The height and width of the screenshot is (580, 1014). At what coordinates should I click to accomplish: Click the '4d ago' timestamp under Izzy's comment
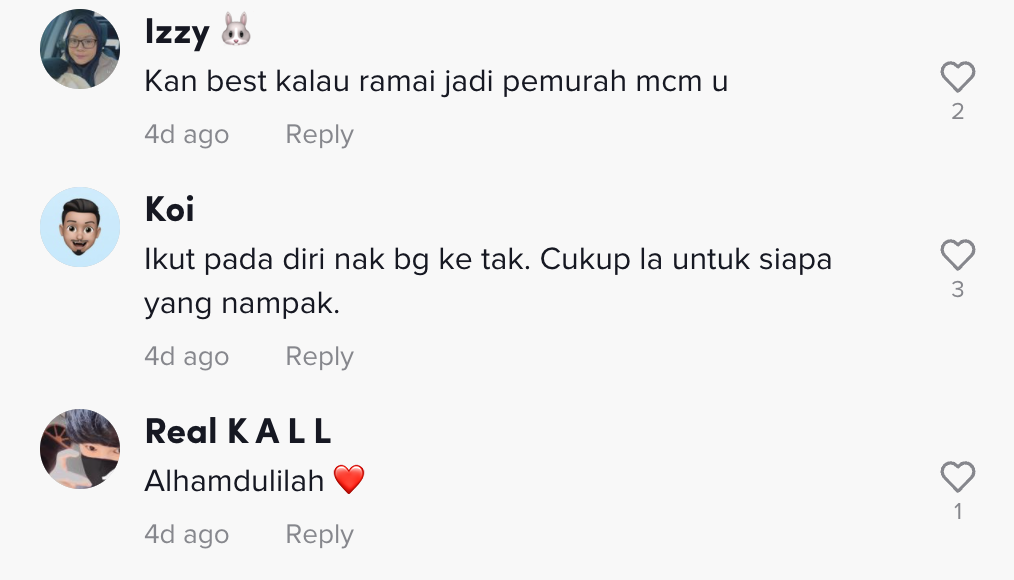coord(187,134)
